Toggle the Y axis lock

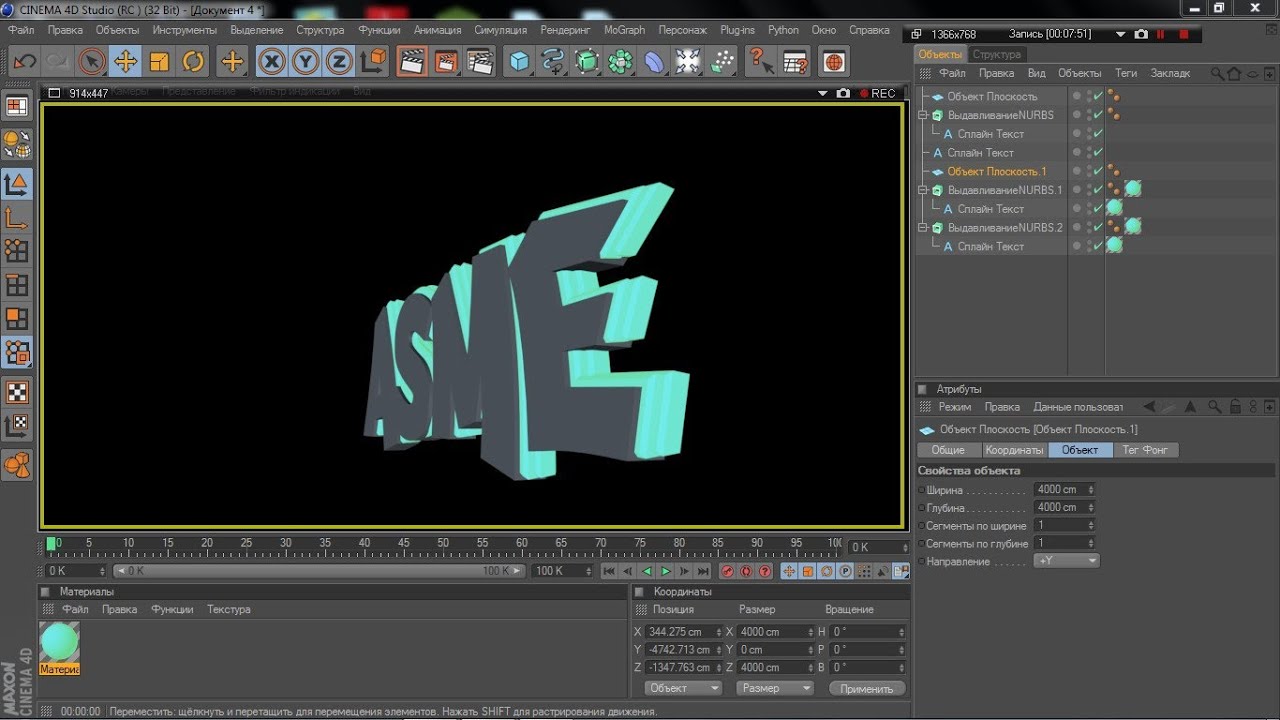pyautogui.click(x=306, y=62)
